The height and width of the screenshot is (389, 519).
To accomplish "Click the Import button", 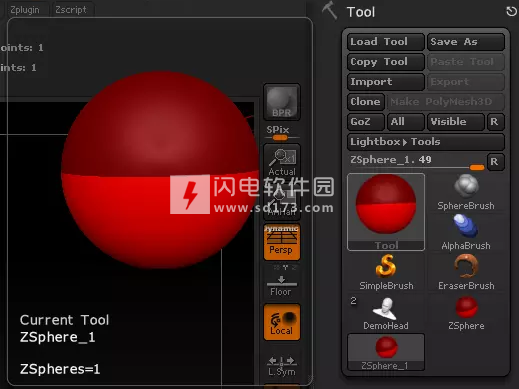I will 386,82.
